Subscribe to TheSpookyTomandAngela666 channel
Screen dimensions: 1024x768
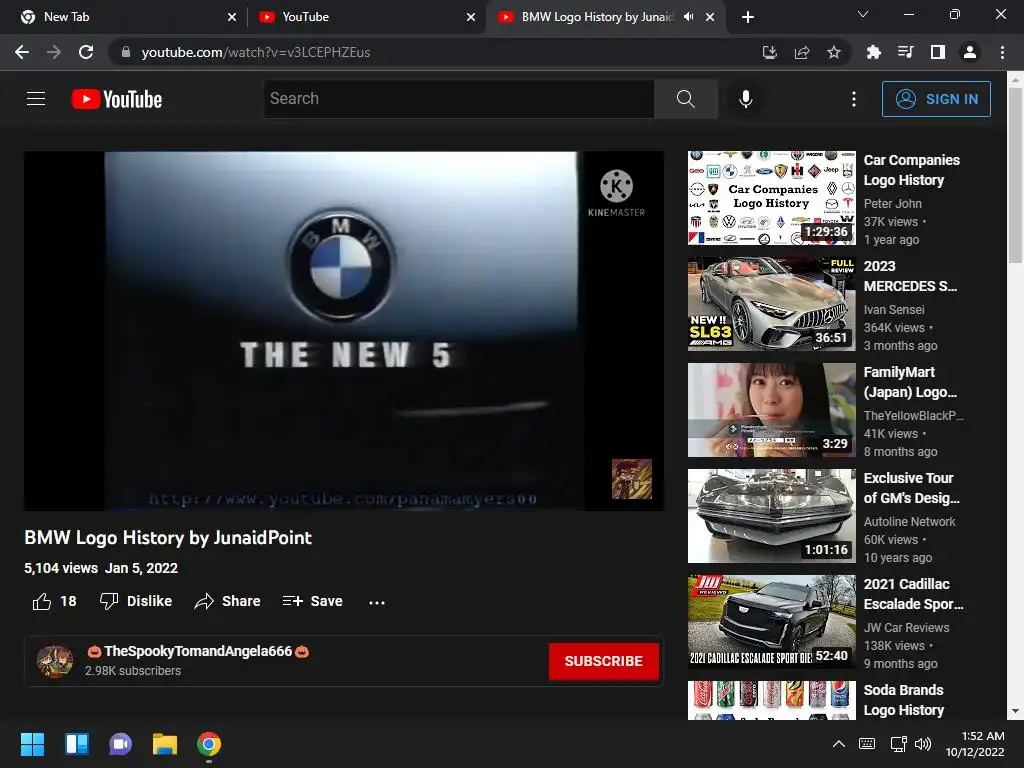pyautogui.click(x=603, y=661)
